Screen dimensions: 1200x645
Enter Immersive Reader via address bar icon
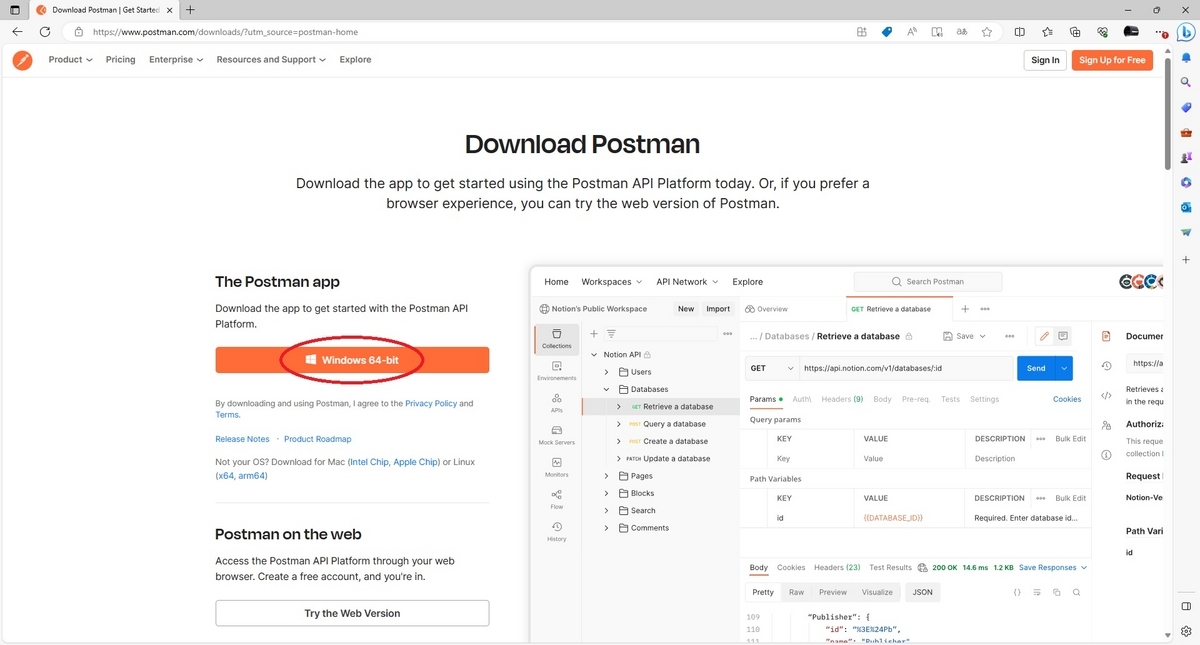[x=937, y=32]
